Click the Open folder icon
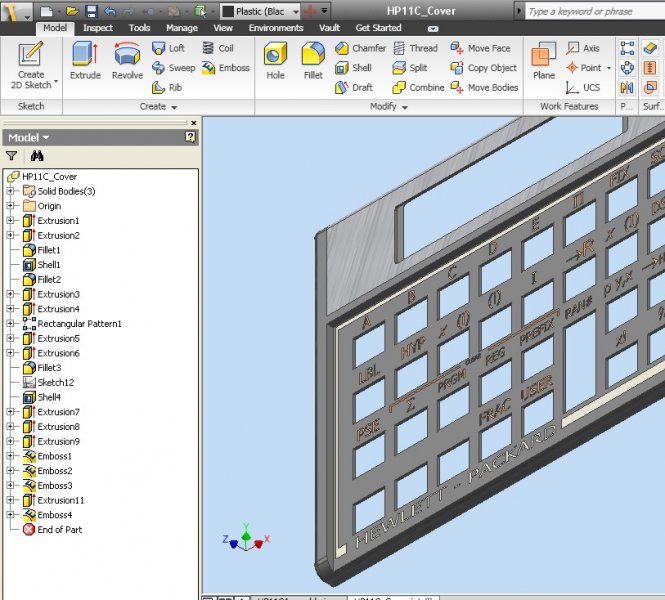Viewport: 665px width, 600px height. tap(72, 11)
